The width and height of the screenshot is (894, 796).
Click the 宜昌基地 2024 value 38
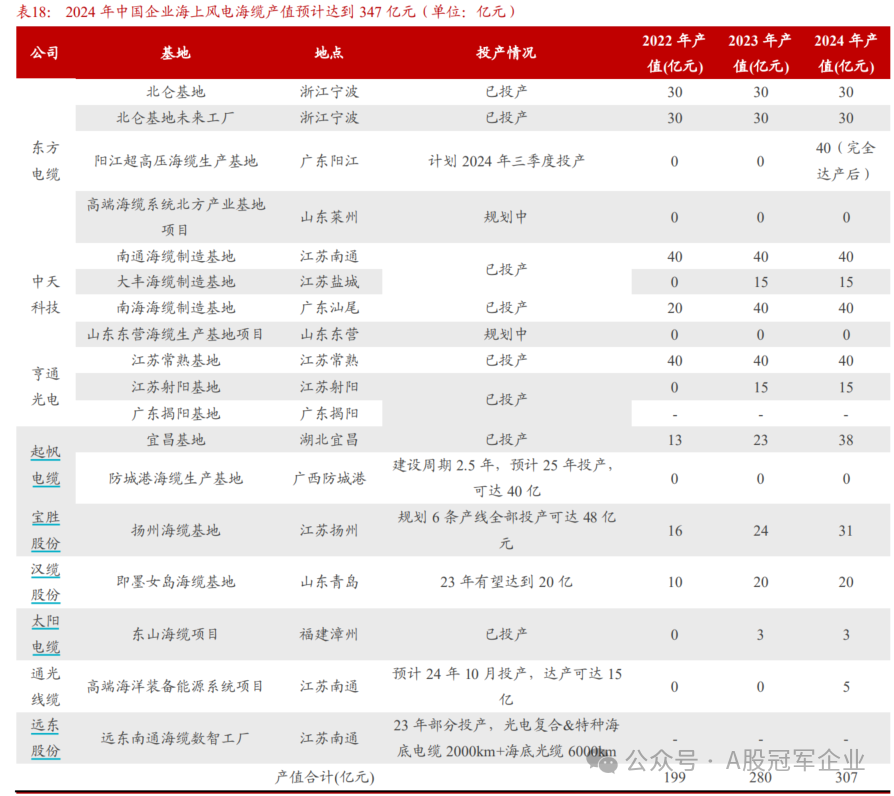[846, 440]
